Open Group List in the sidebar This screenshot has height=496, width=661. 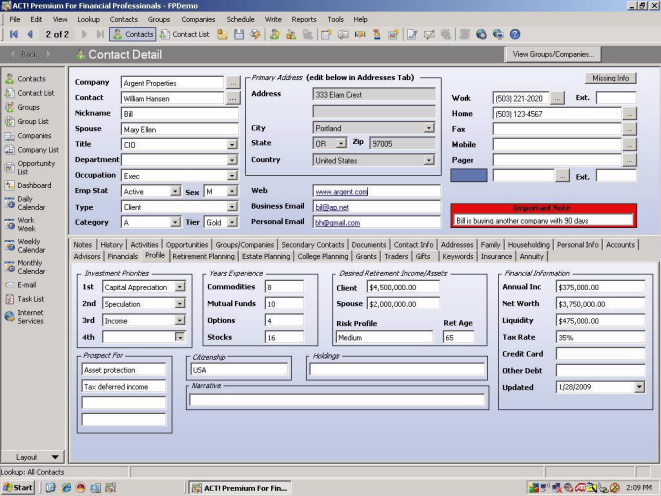click(27, 121)
